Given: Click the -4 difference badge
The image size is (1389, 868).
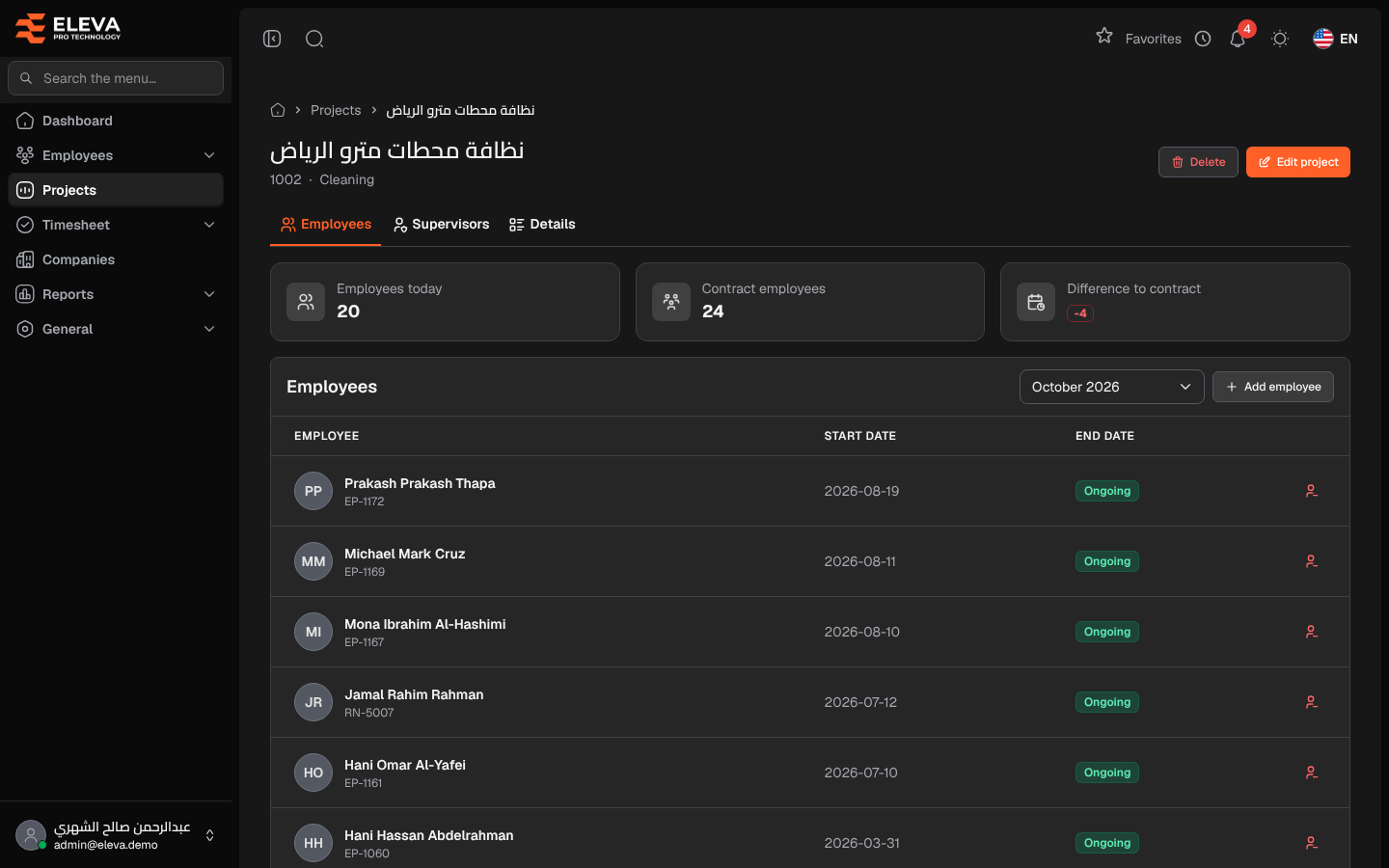Looking at the screenshot, I should click(1080, 313).
